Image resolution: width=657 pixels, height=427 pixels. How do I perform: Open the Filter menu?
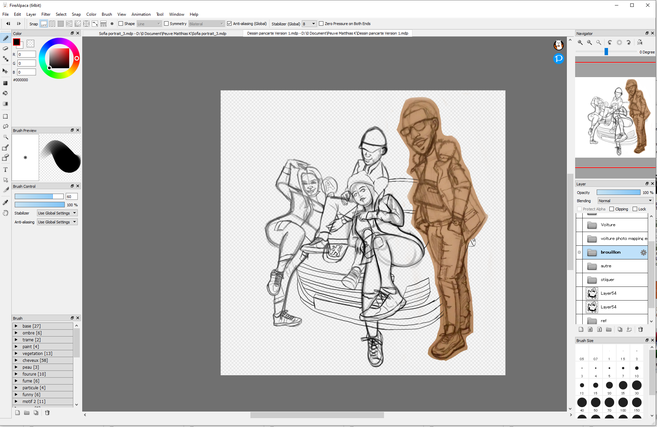point(46,14)
